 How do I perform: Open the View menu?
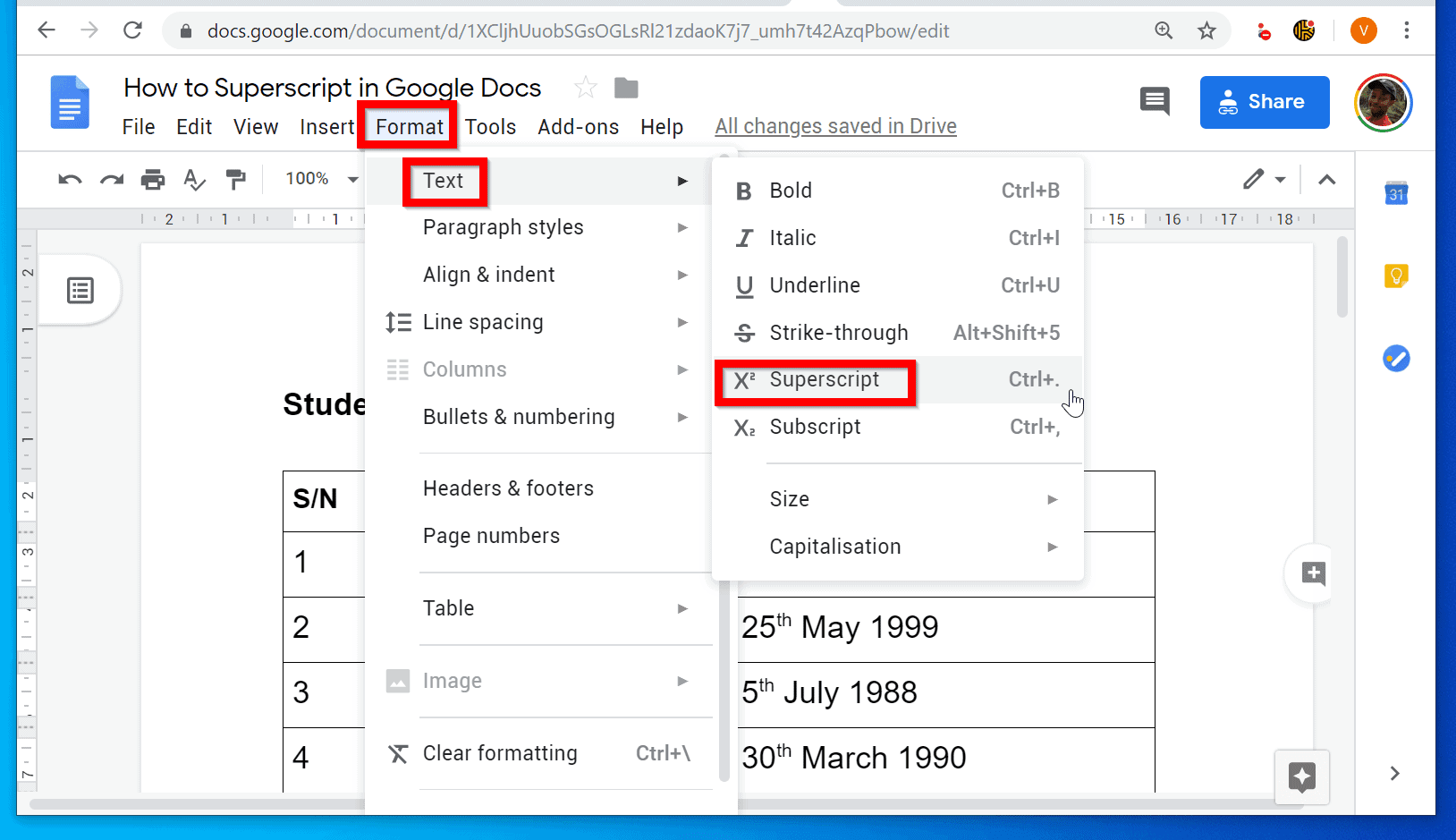256,127
